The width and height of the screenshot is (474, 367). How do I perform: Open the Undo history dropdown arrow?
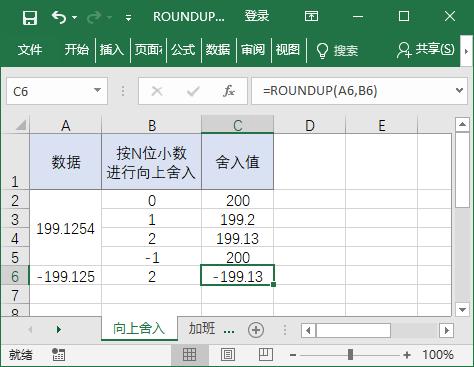coord(74,17)
